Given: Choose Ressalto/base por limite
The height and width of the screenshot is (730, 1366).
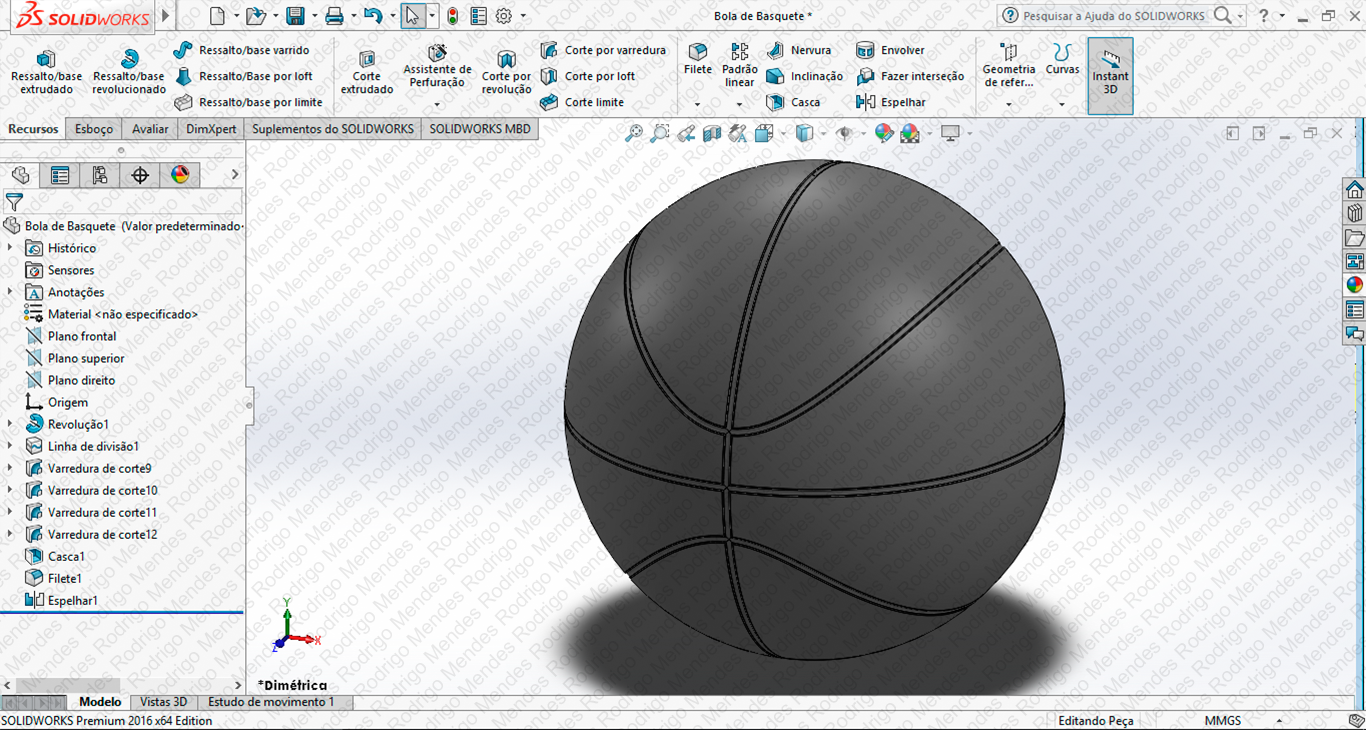Looking at the screenshot, I should 249,102.
